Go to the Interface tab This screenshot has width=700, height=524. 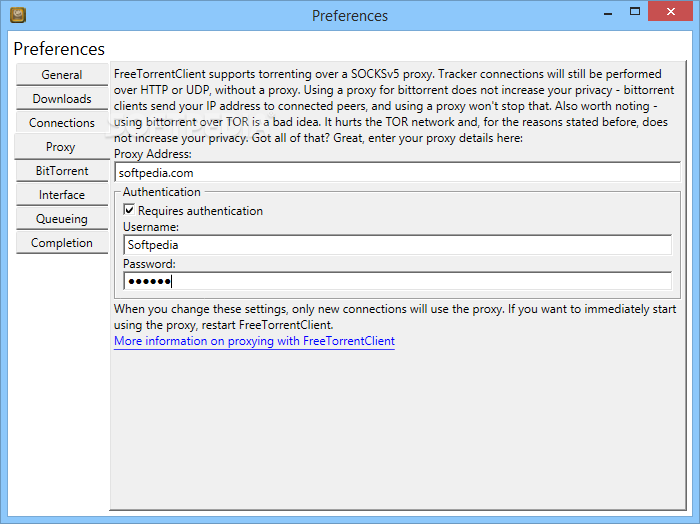[x=62, y=195]
